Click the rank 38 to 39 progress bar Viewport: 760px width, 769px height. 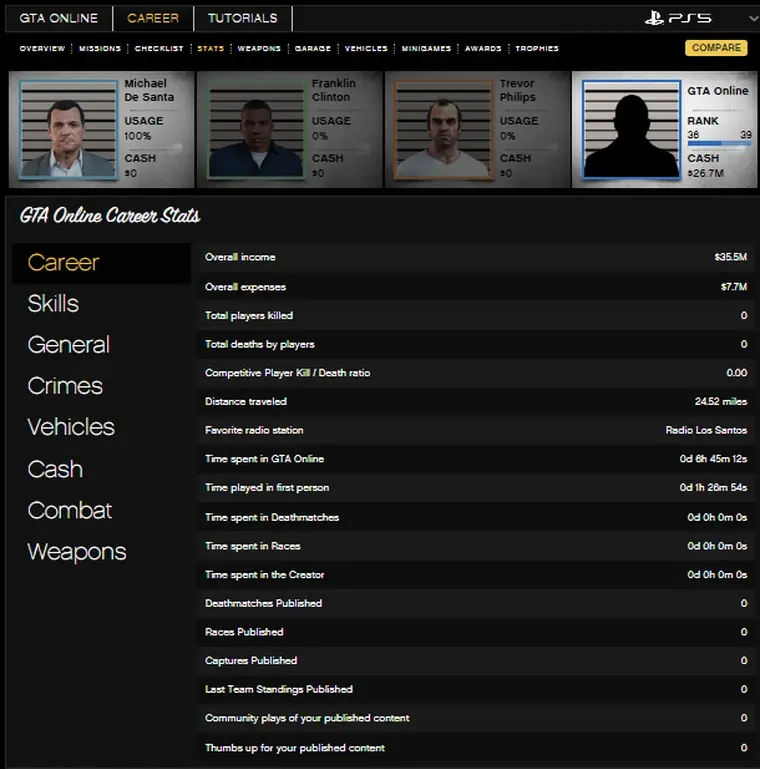pyautogui.click(x=719, y=143)
